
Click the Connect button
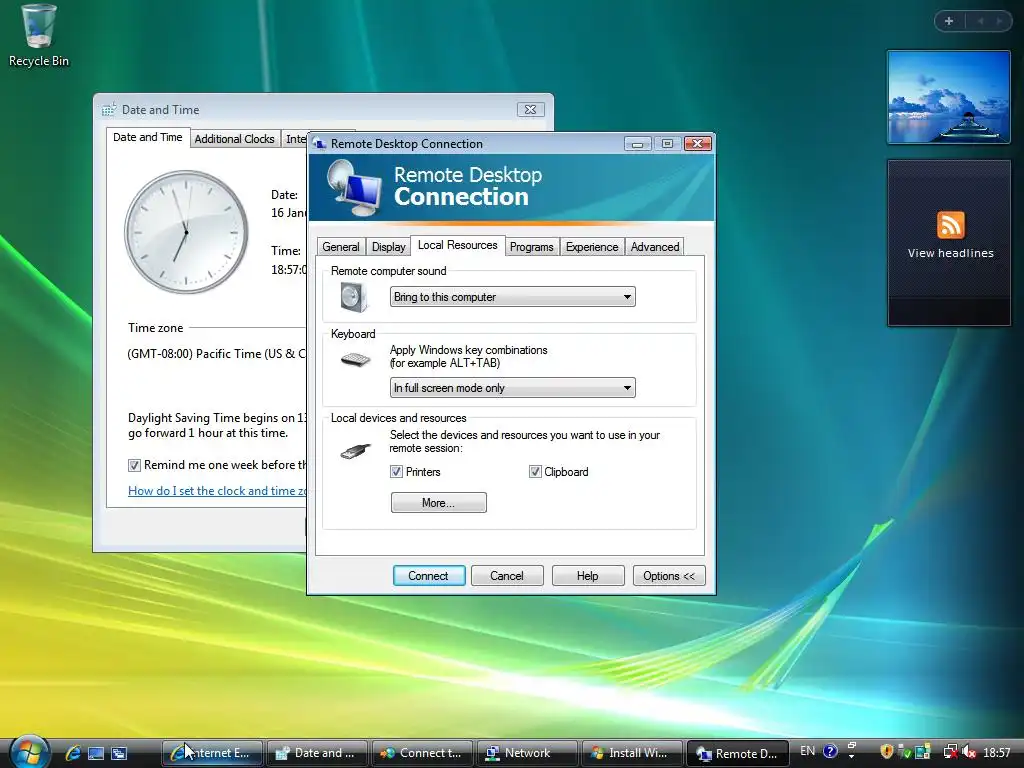point(428,575)
